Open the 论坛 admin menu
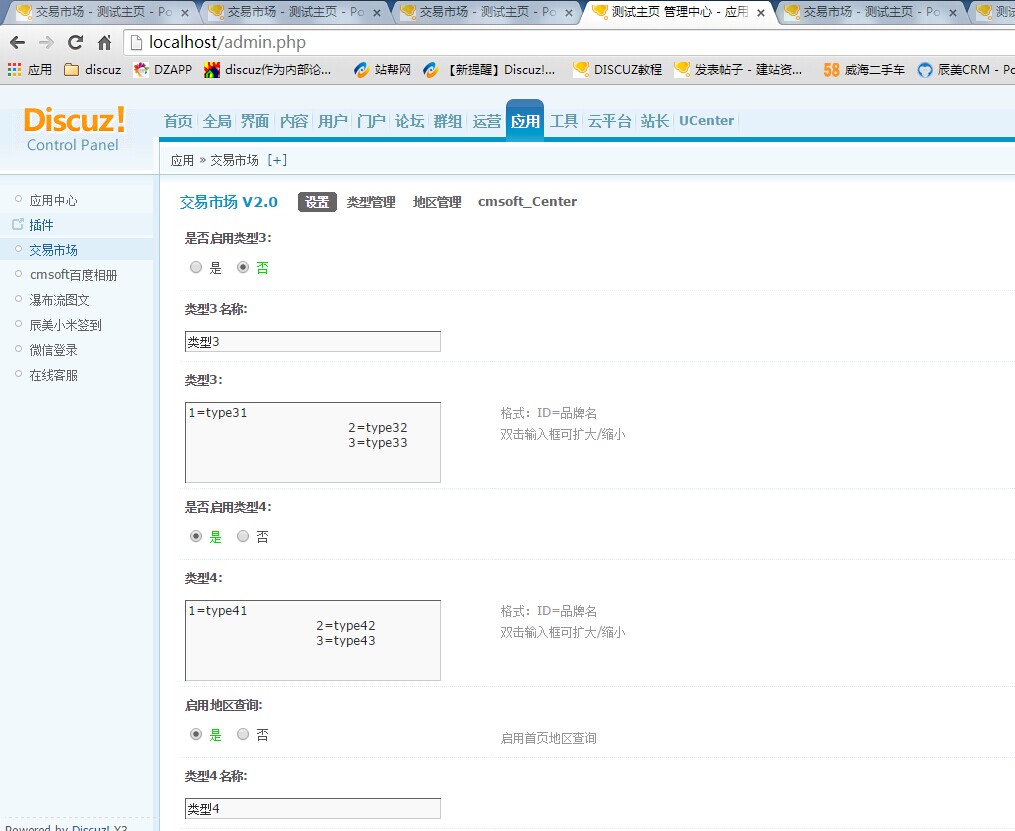The width and height of the screenshot is (1015, 831). point(410,121)
